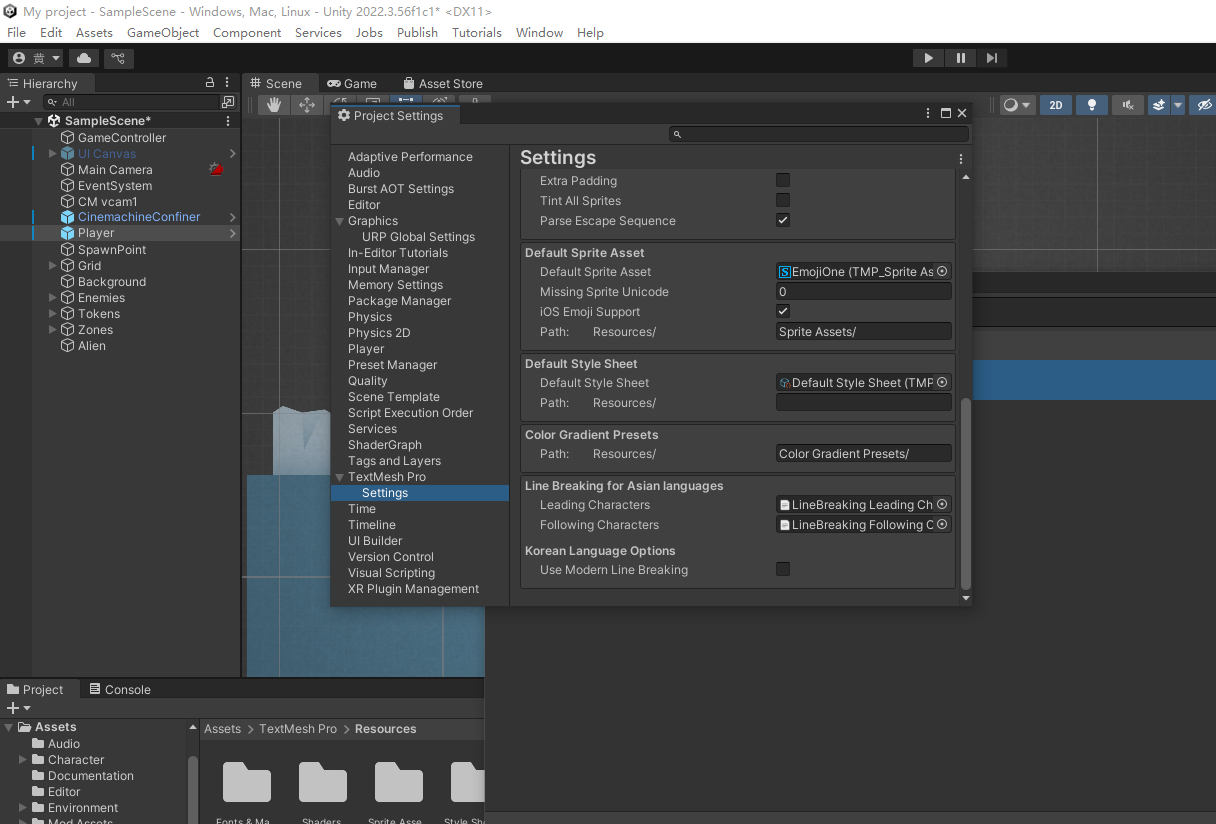Switch to the Asset Store tab
This screenshot has height=824, width=1216.
pos(443,83)
